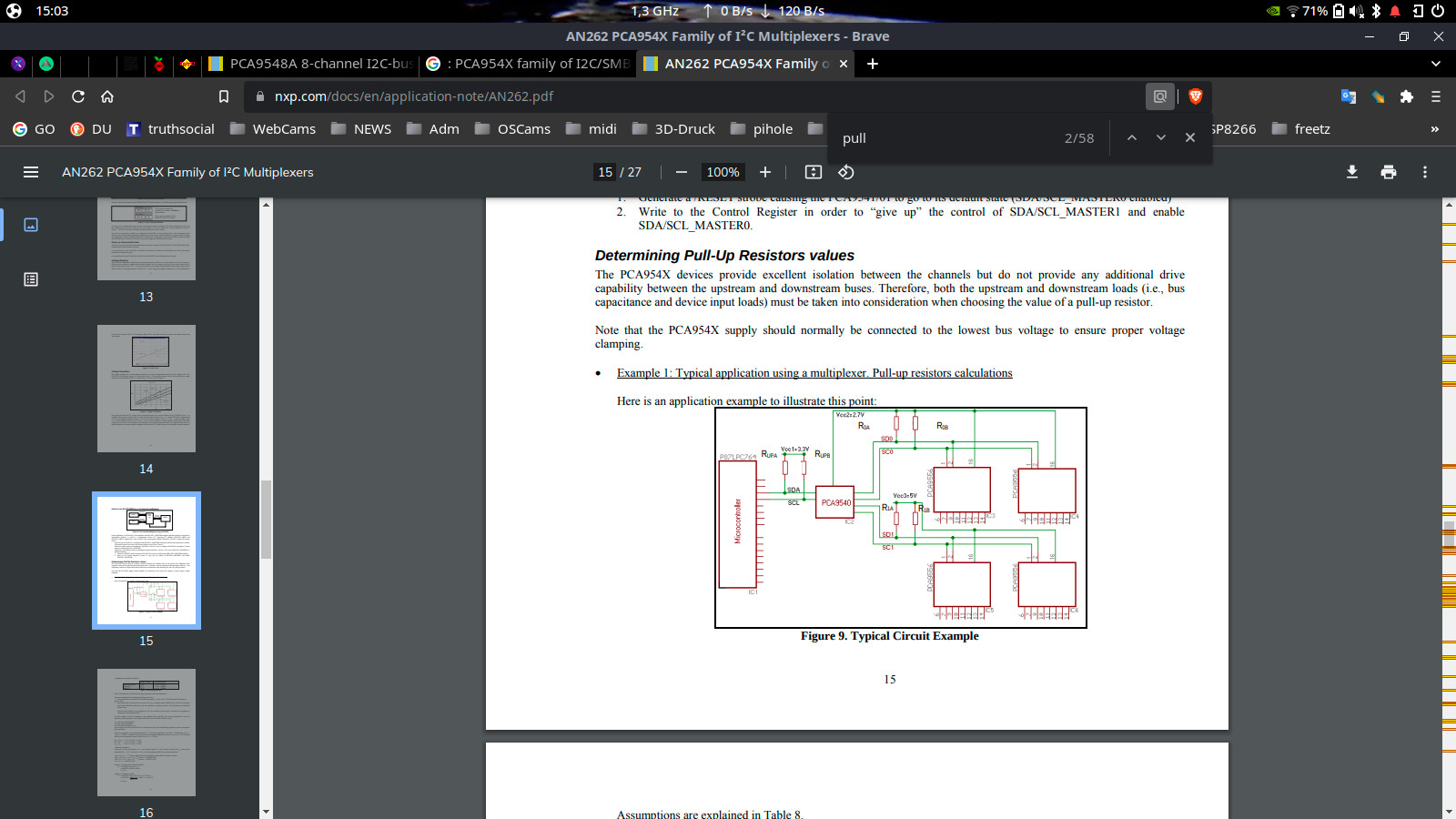Open the activities icon at top-left

pos(14,11)
